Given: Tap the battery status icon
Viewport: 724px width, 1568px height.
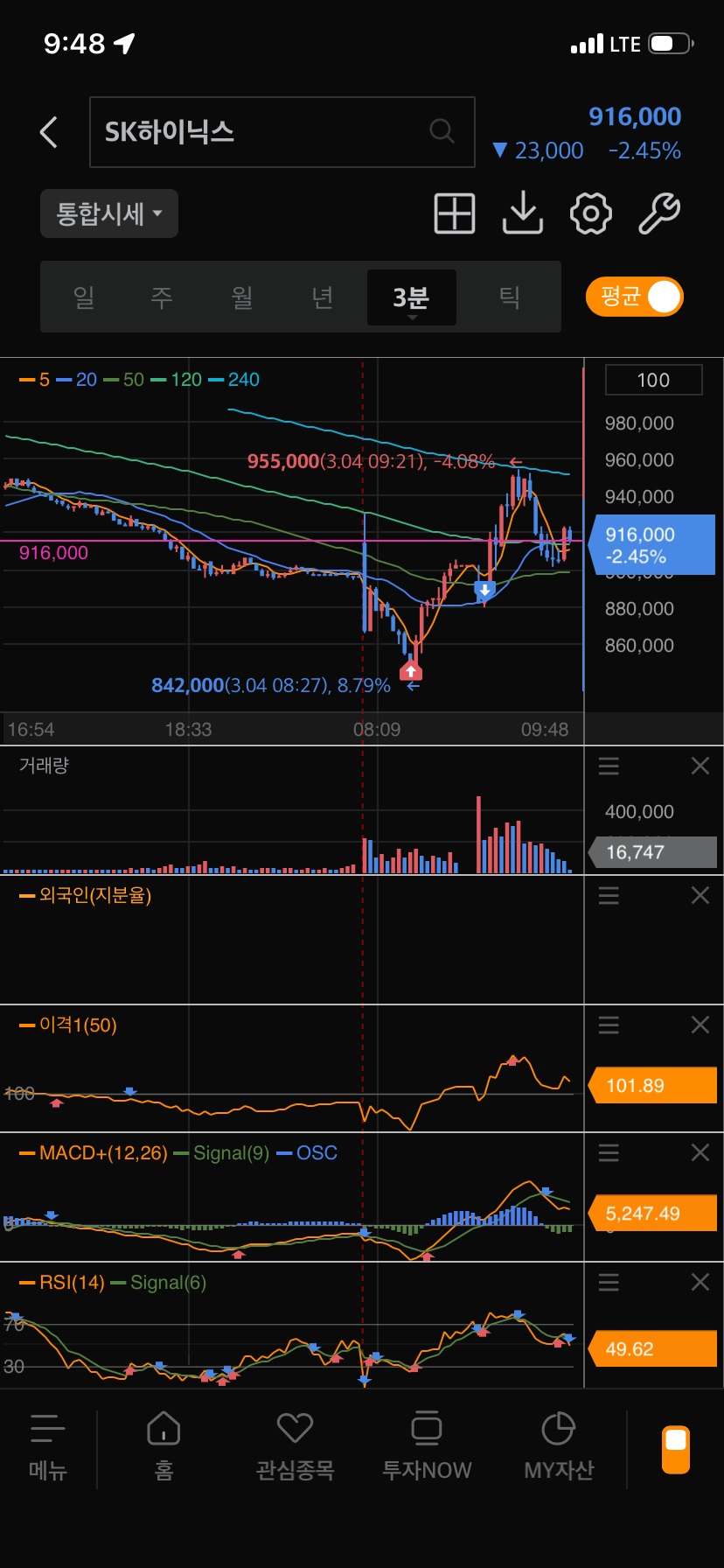Looking at the screenshot, I should [x=672, y=43].
